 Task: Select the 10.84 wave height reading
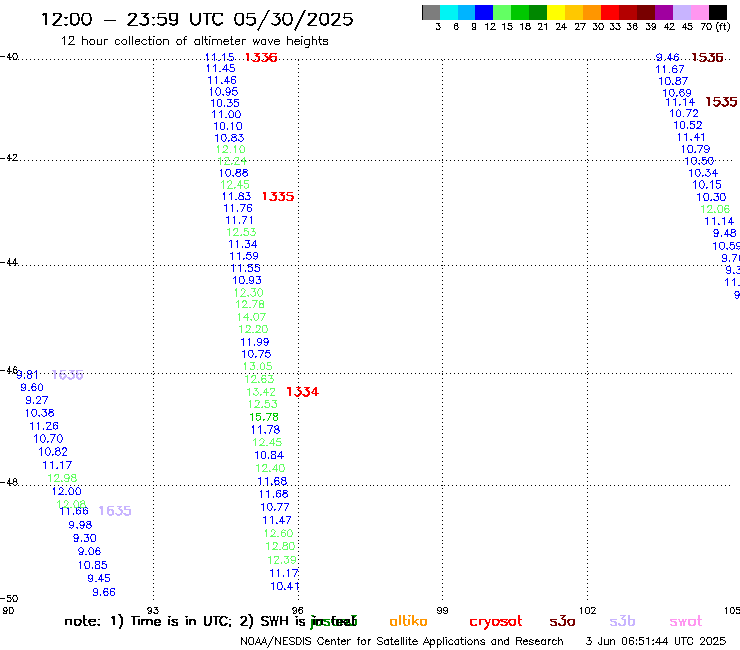[x=269, y=455]
